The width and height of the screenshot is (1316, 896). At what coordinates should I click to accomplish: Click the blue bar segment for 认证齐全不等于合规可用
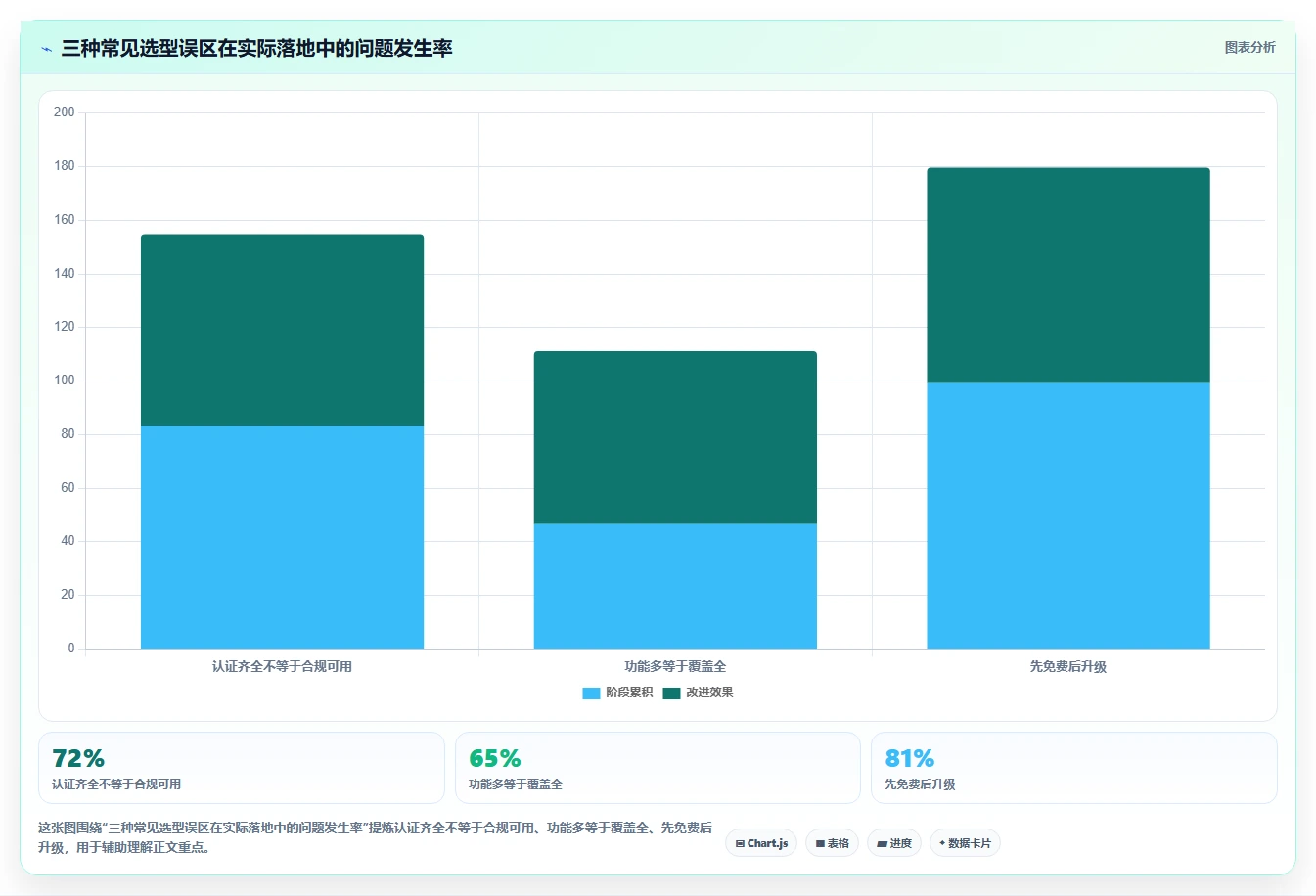pyautogui.click(x=282, y=537)
